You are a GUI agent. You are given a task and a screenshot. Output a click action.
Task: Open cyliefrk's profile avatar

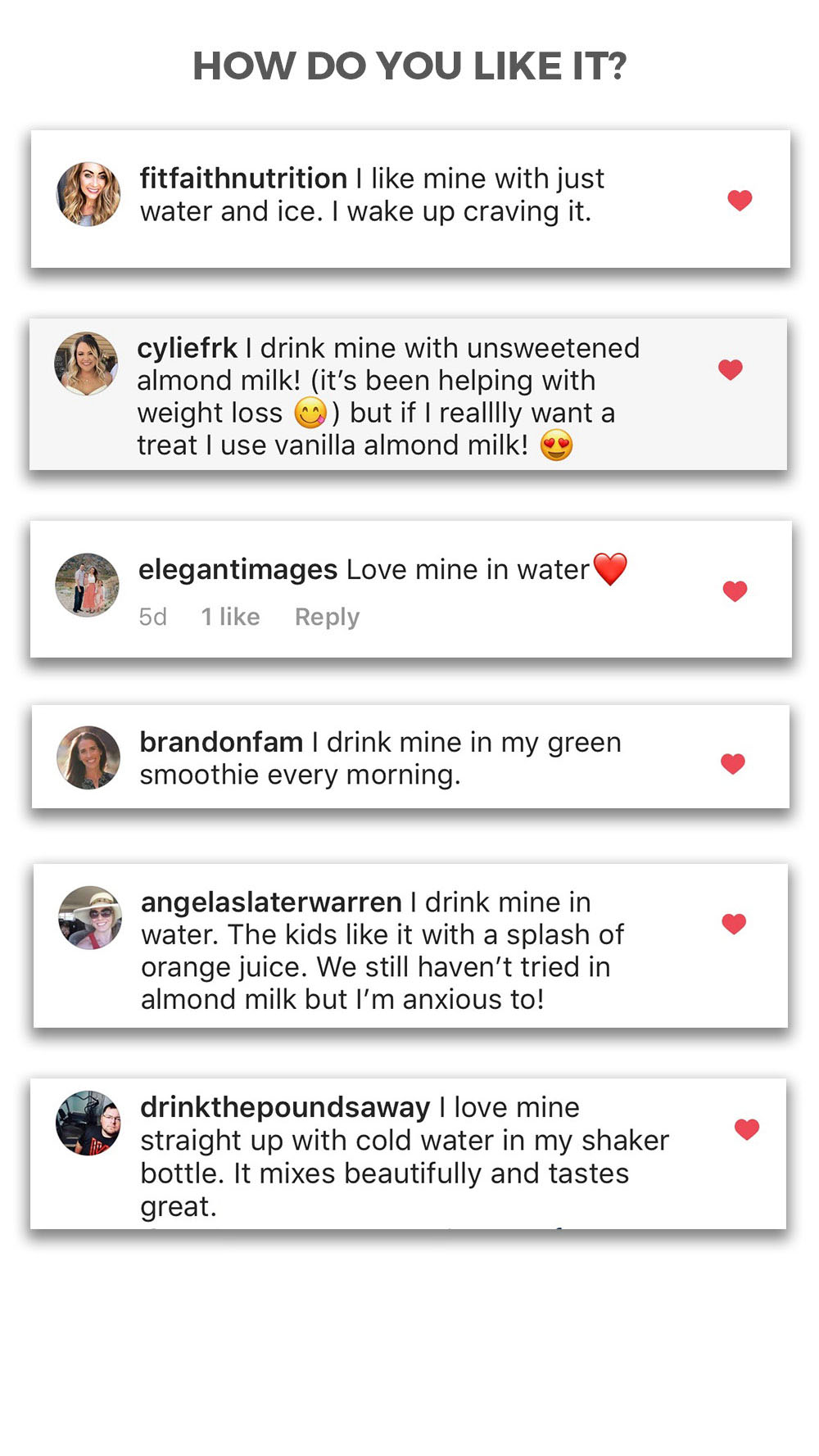click(86, 364)
